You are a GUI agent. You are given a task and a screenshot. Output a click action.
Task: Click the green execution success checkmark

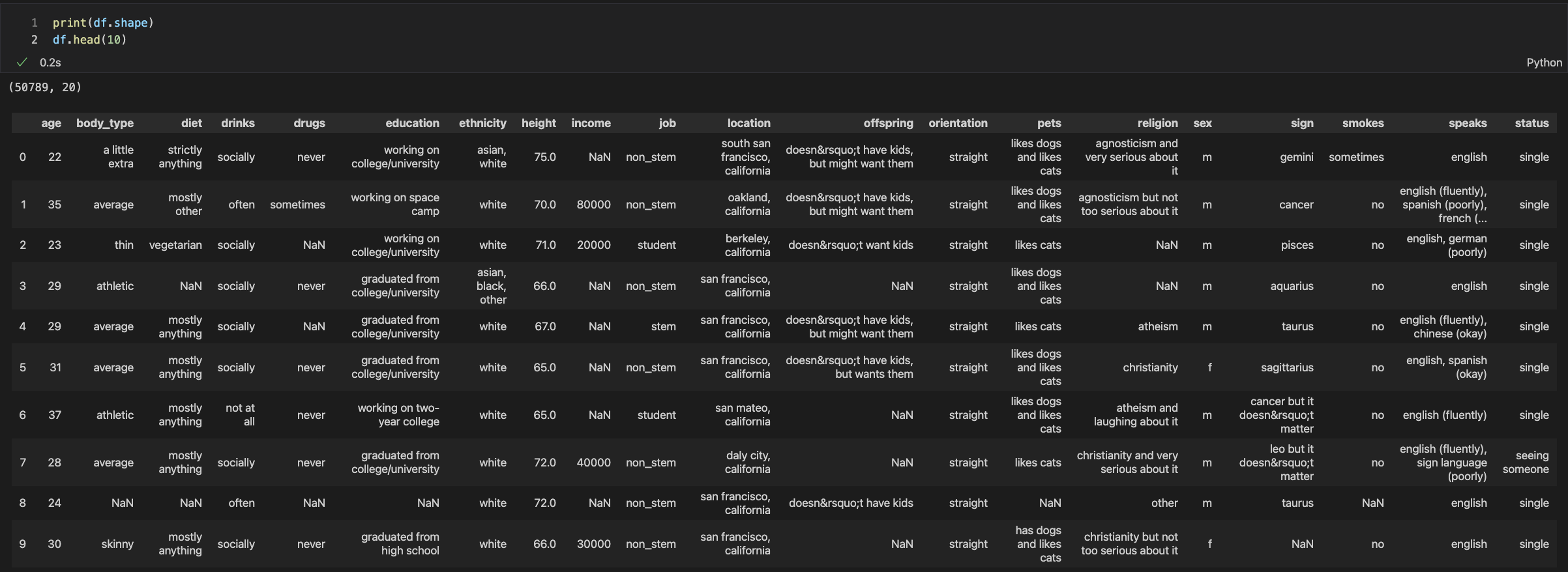(22, 63)
